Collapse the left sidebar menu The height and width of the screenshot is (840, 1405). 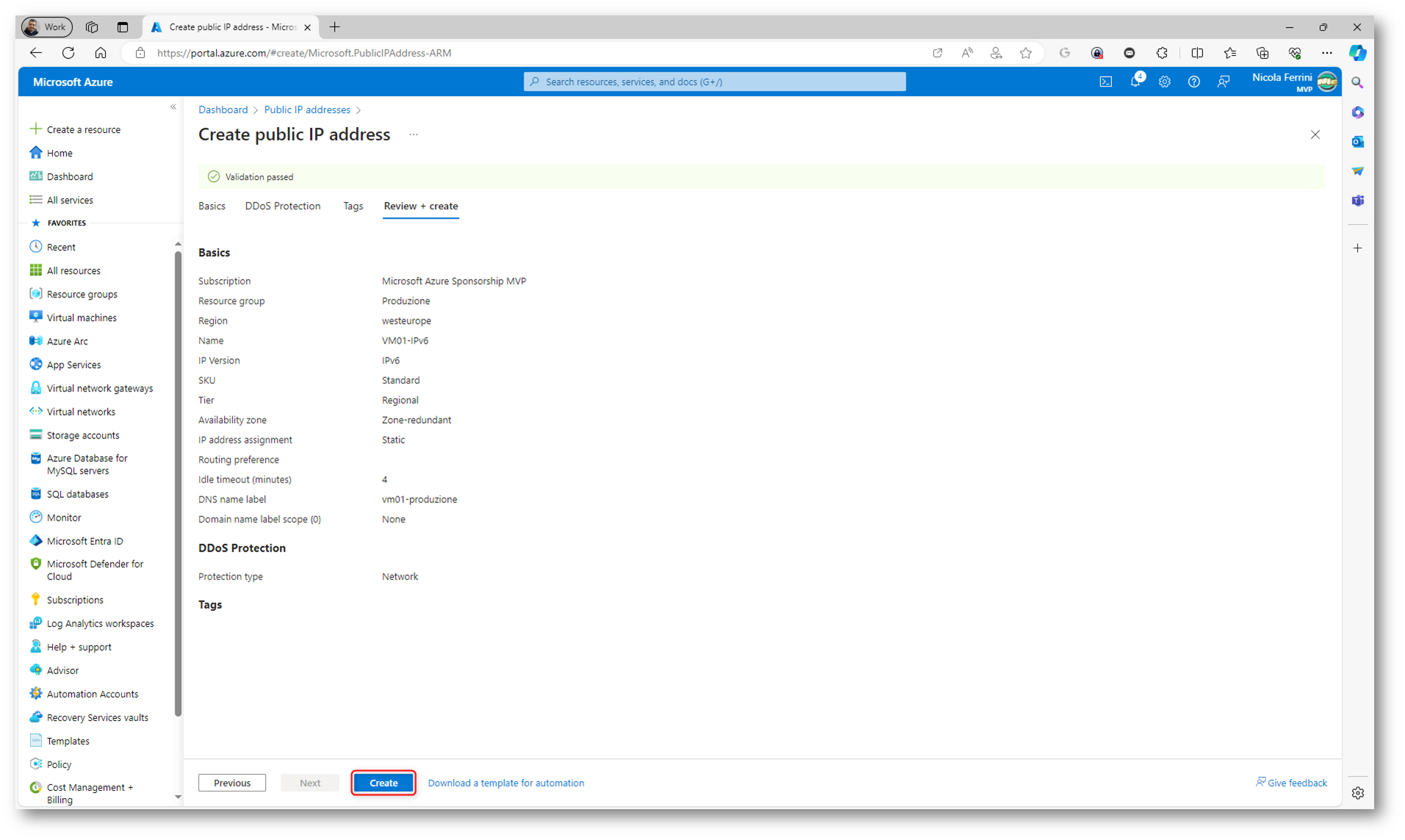[173, 107]
